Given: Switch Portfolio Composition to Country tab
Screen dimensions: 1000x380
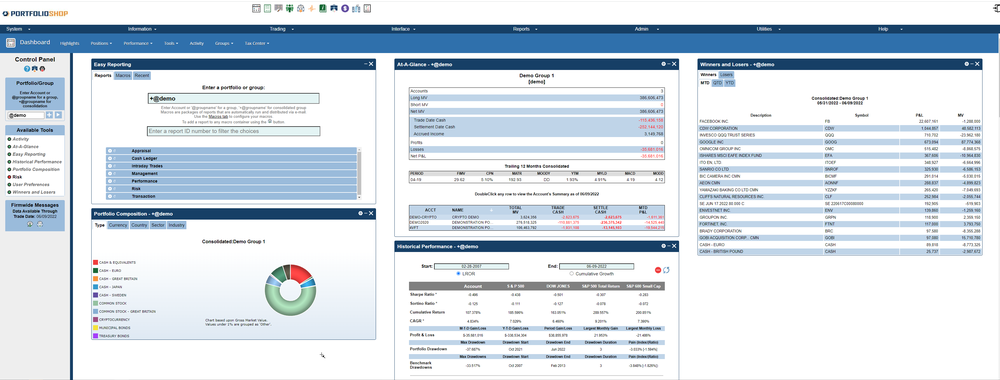Looking at the screenshot, I should click(x=139, y=225).
